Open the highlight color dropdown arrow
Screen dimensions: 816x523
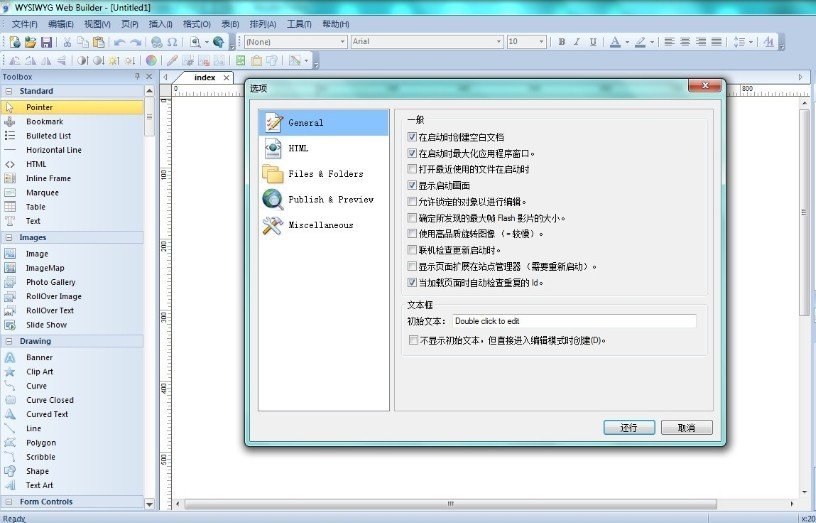point(652,42)
